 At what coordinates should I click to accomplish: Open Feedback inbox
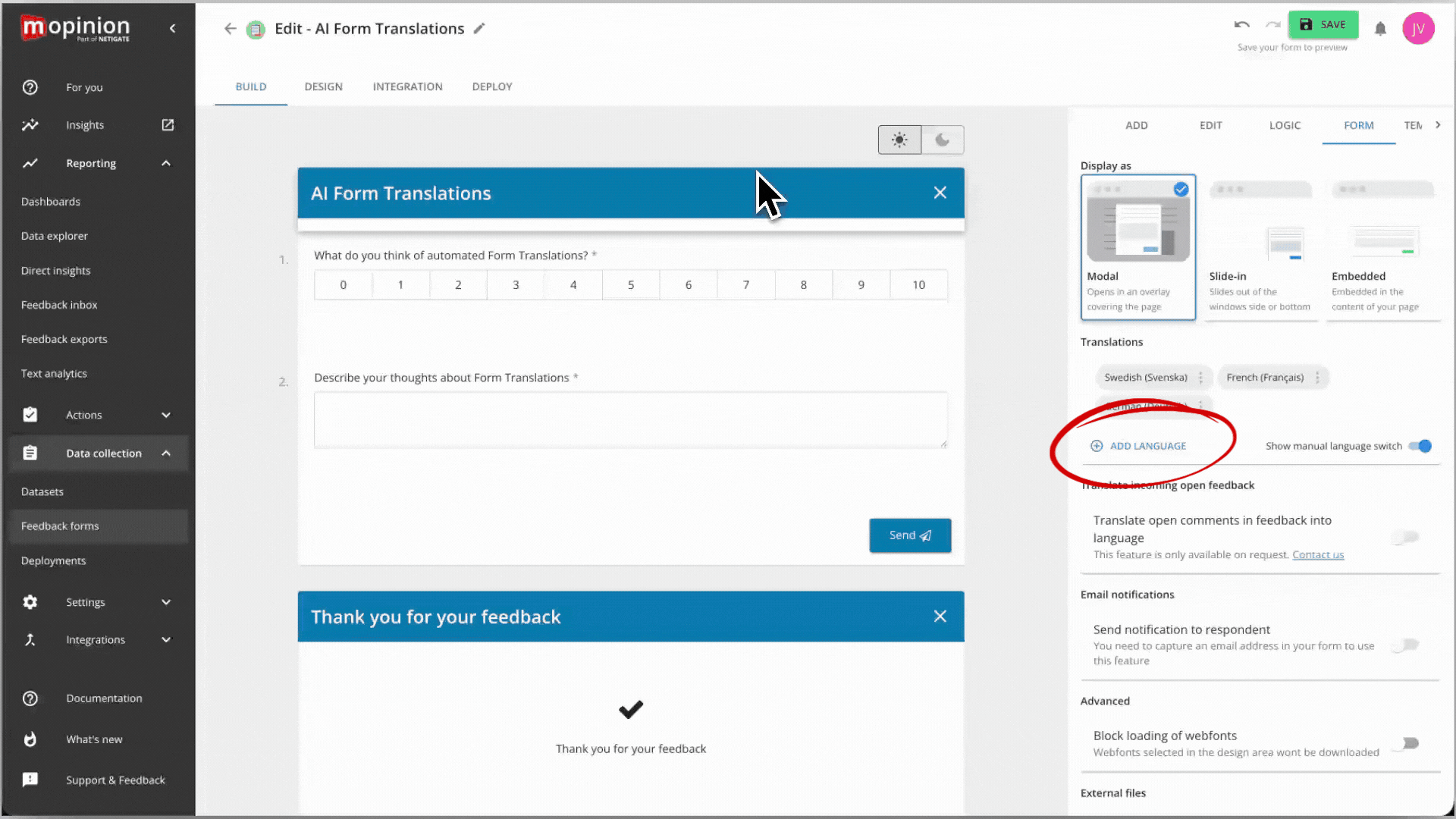pyautogui.click(x=59, y=305)
